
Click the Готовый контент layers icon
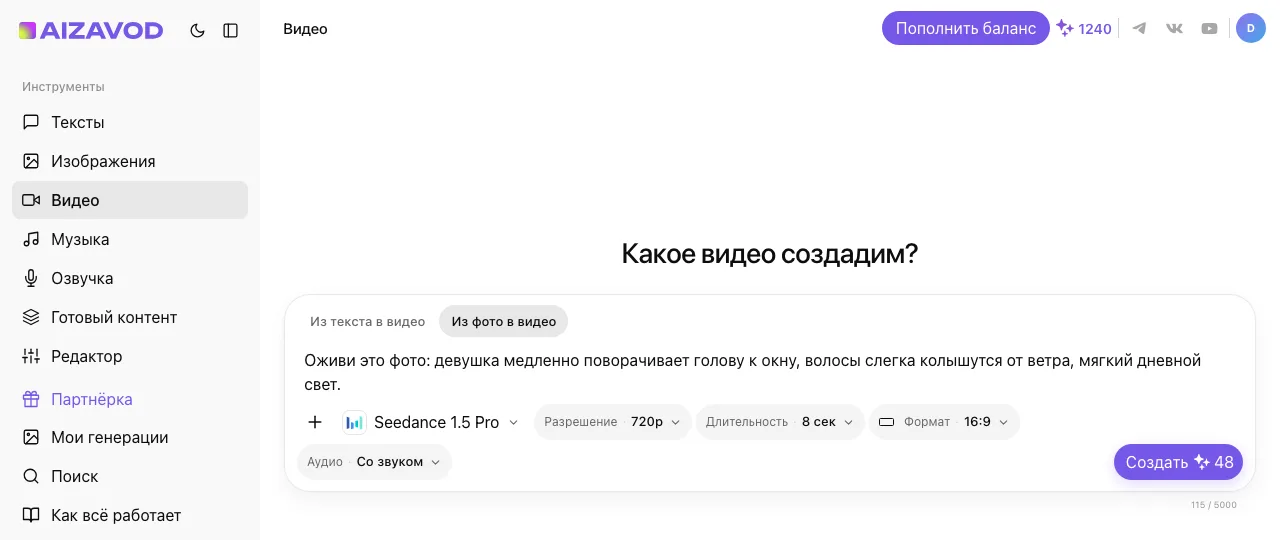click(31, 317)
